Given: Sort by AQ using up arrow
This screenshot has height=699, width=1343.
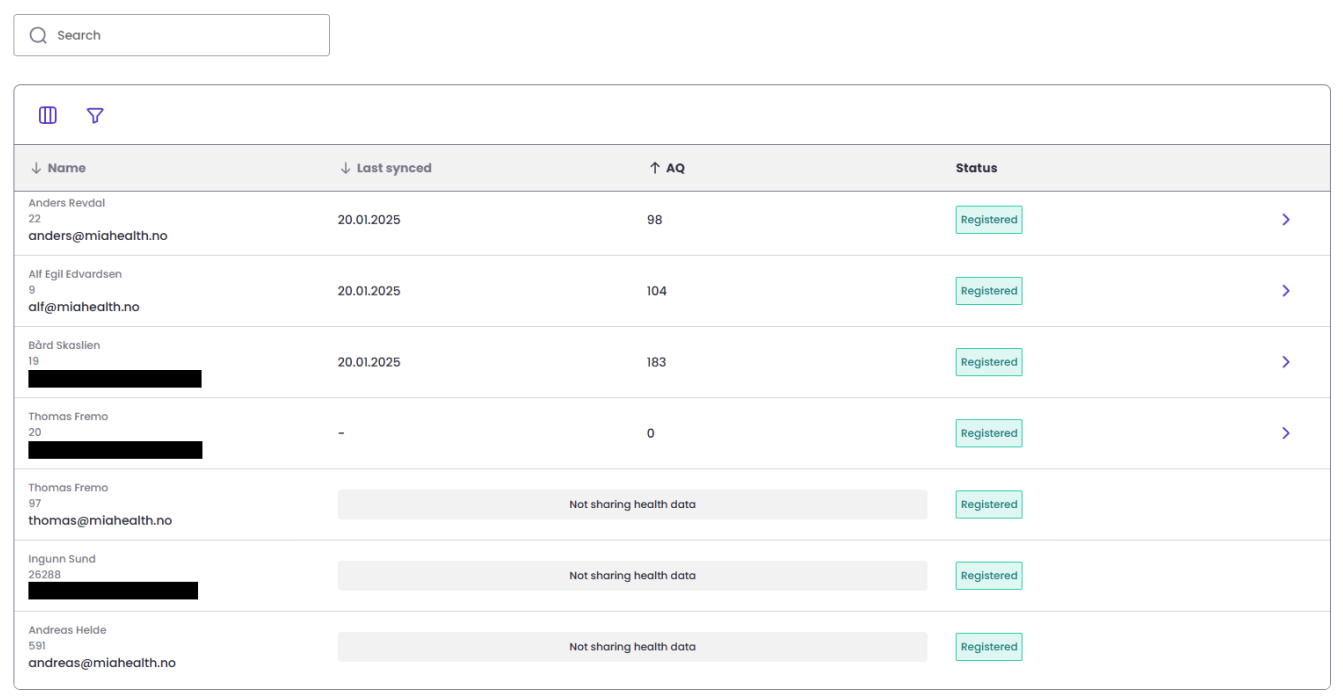Looking at the screenshot, I should coord(655,168).
